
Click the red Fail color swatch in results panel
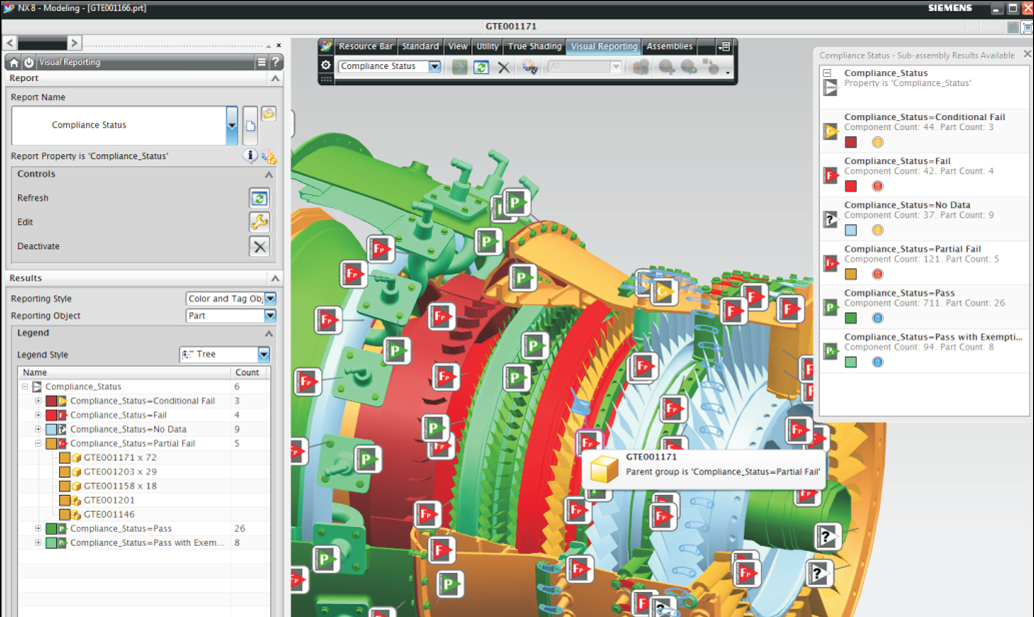(x=851, y=186)
